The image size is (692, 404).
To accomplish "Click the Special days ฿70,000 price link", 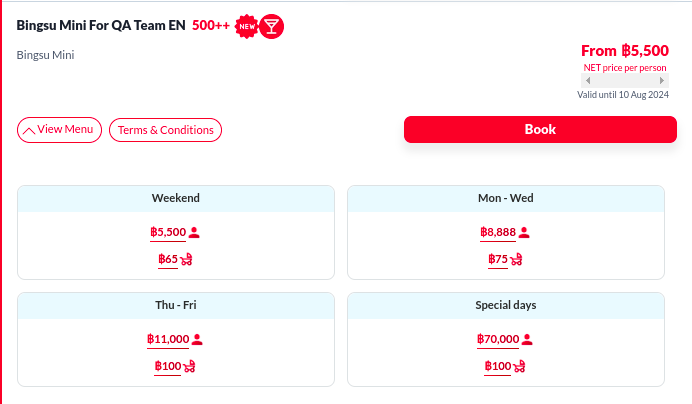I will click(498, 339).
